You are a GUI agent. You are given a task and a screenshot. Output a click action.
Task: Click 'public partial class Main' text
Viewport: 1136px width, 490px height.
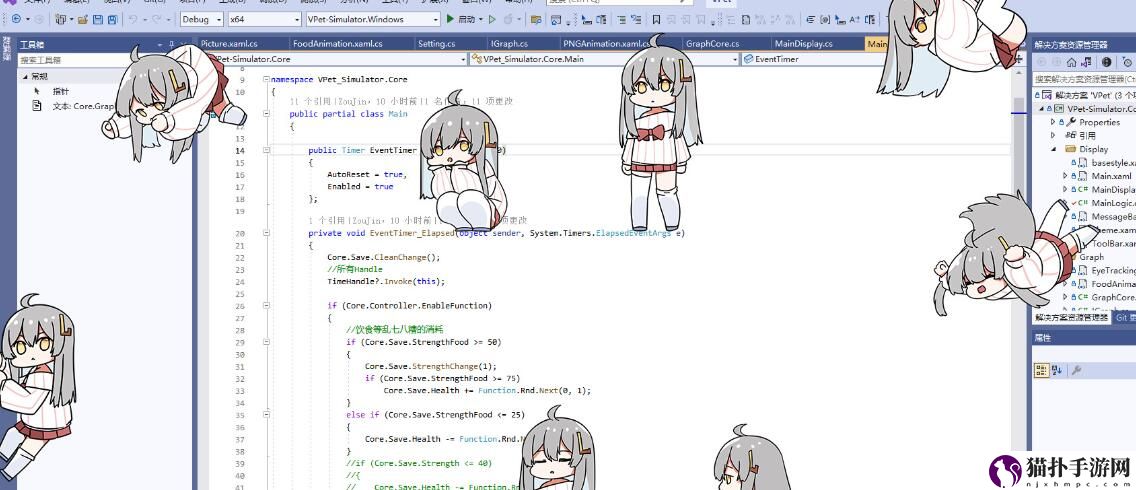348,114
